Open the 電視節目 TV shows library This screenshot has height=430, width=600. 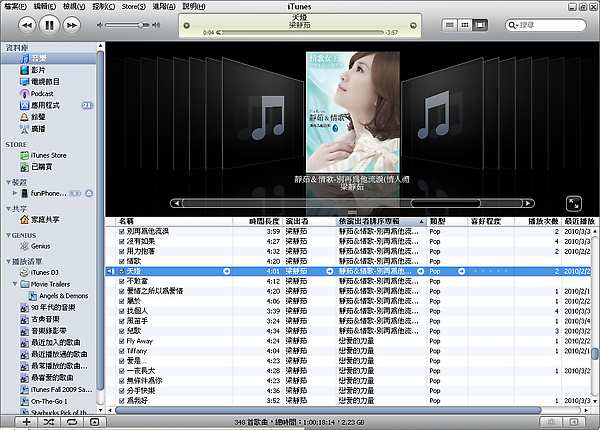tap(45, 81)
